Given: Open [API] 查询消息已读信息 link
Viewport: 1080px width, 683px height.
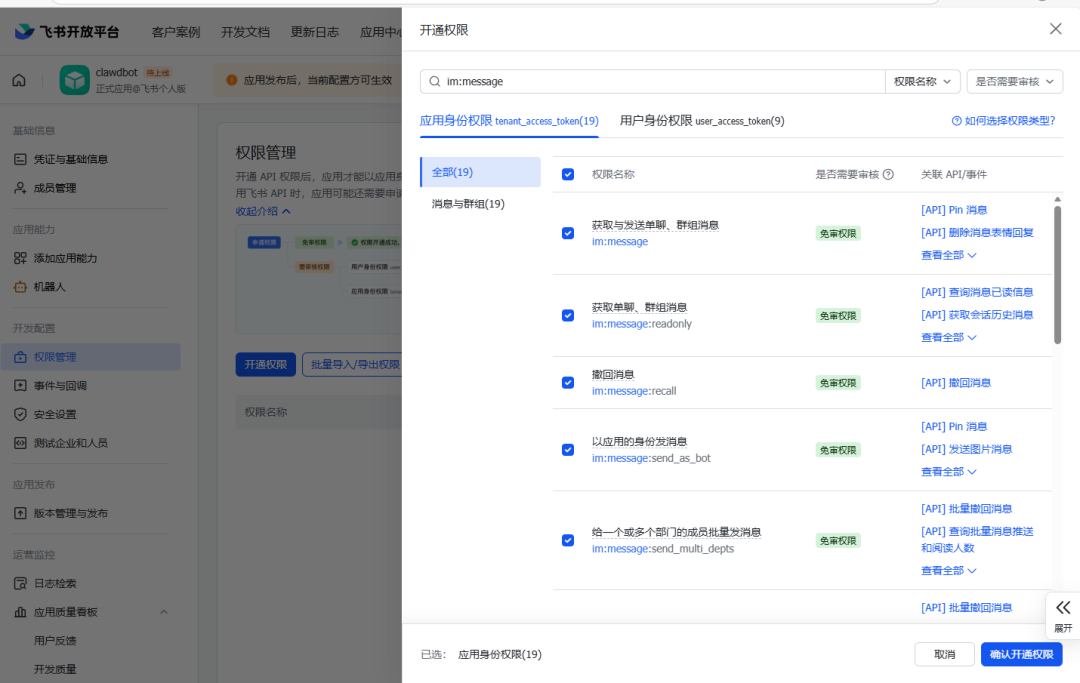Looking at the screenshot, I should click(977, 293).
